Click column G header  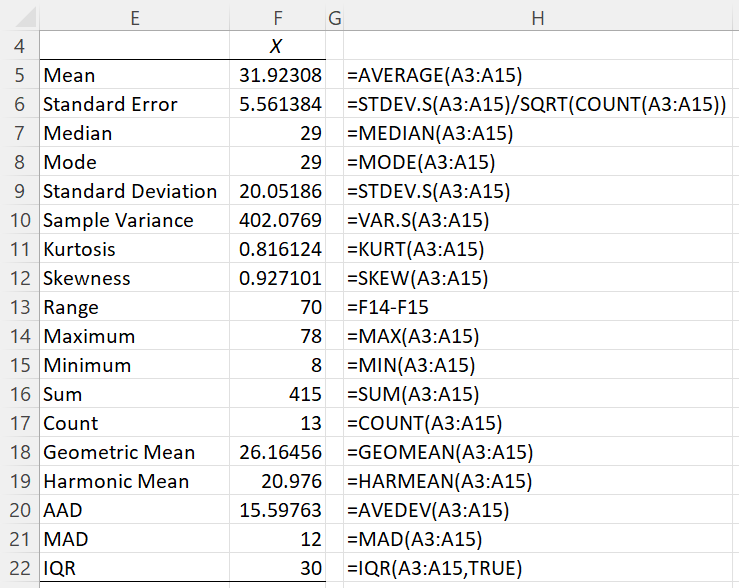coord(334,17)
